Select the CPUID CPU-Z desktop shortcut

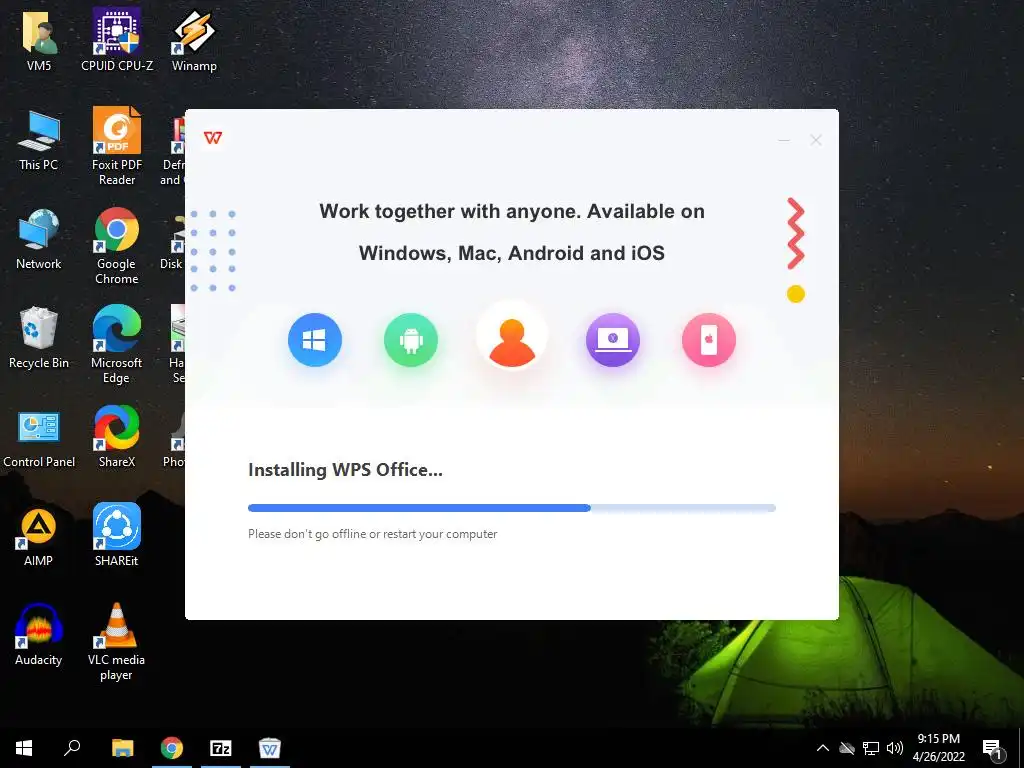117,40
